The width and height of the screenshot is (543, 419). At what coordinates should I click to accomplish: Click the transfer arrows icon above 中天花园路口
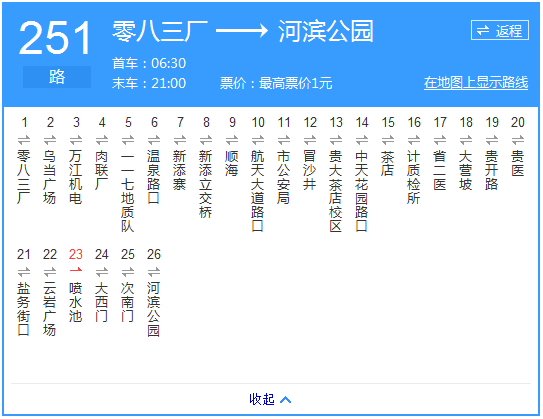coord(362,140)
